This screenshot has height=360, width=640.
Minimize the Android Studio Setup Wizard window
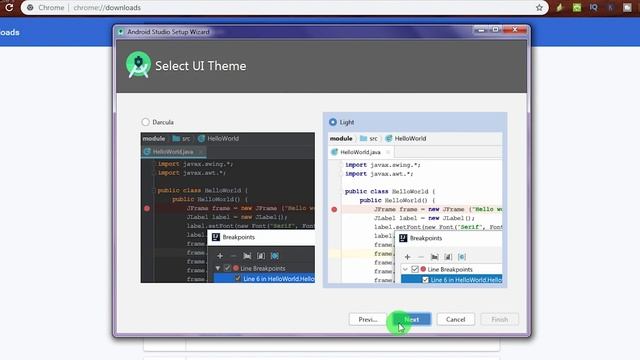point(481,30)
